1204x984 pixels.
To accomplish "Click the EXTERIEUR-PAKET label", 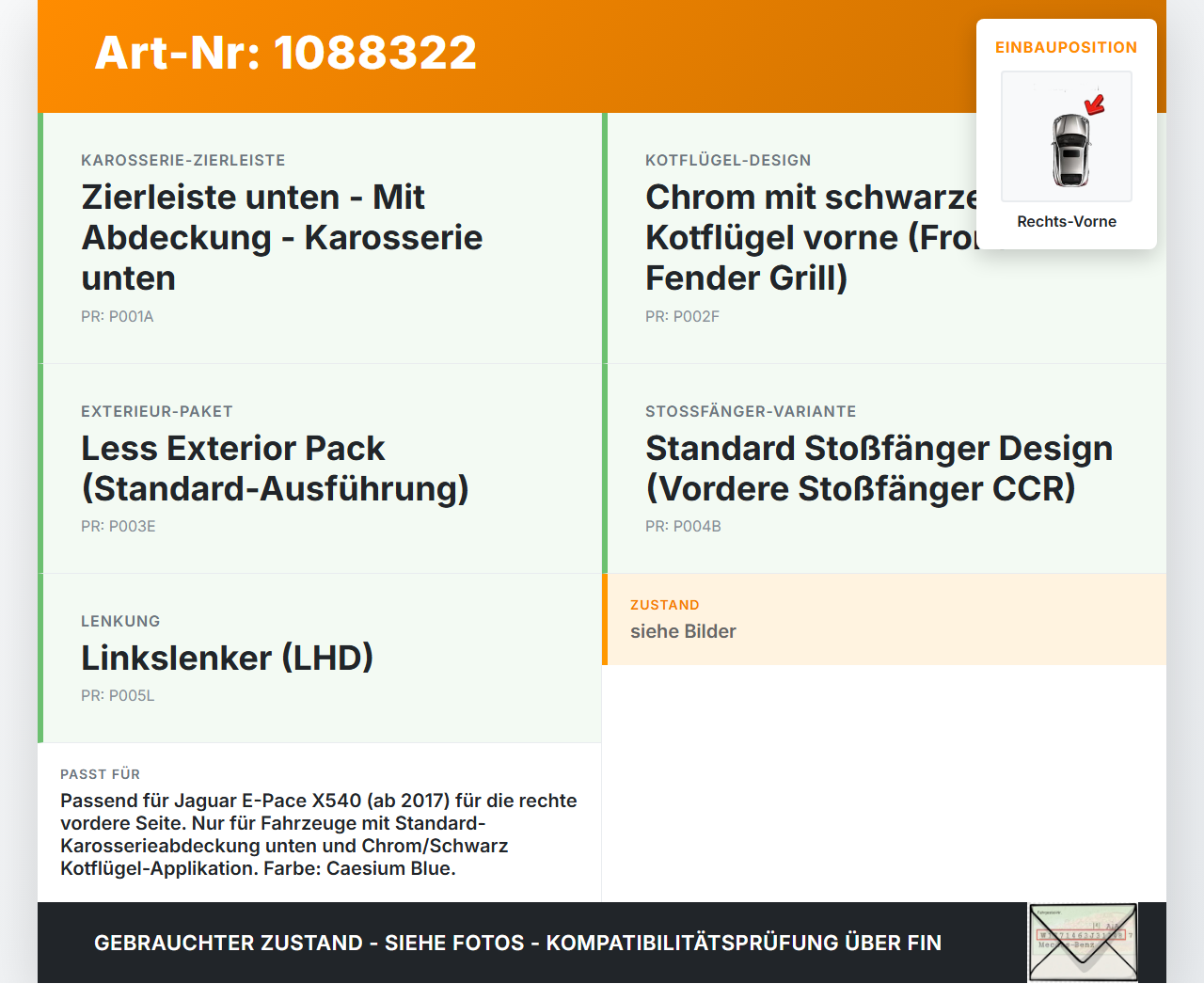I will pyautogui.click(x=157, y=411).
